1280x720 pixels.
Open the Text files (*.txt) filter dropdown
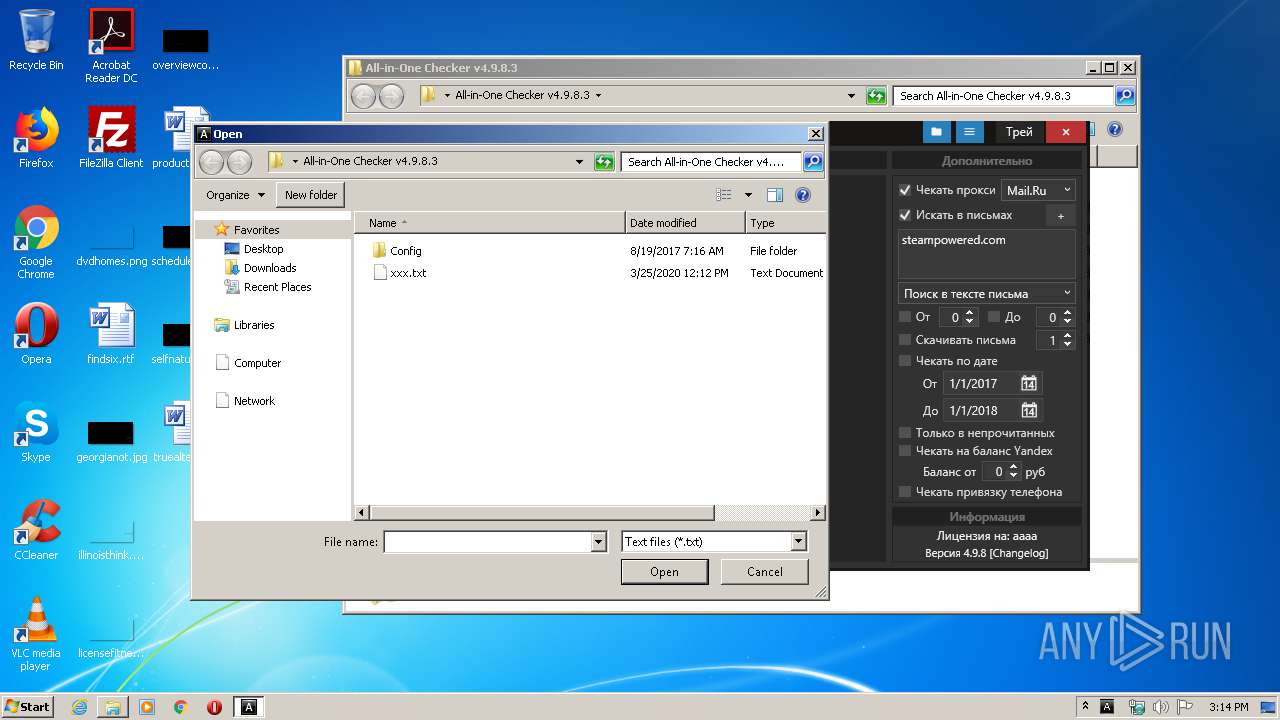pyautogui.click(x=798, y=542)
